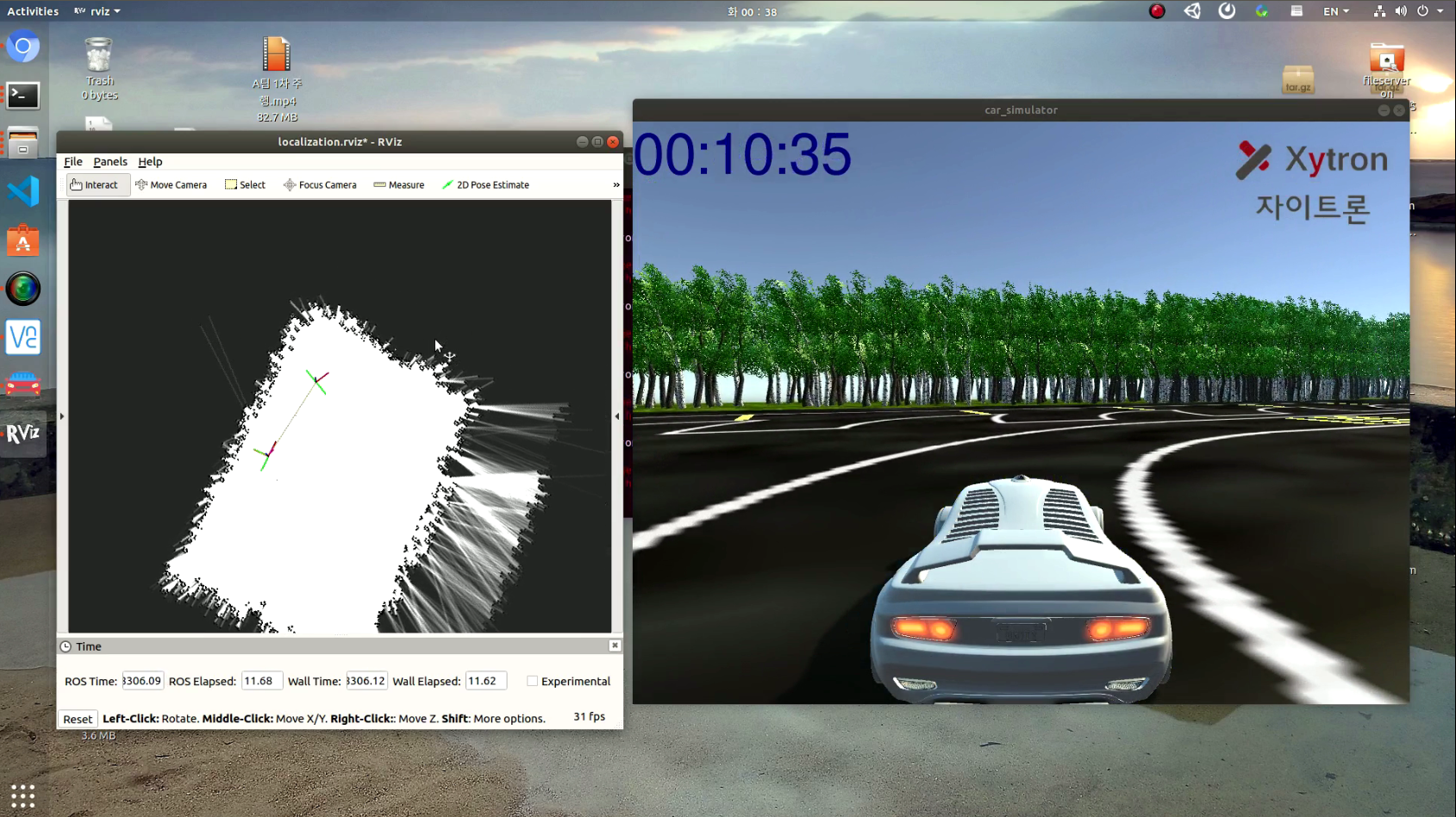Close the Time panel

615,645
